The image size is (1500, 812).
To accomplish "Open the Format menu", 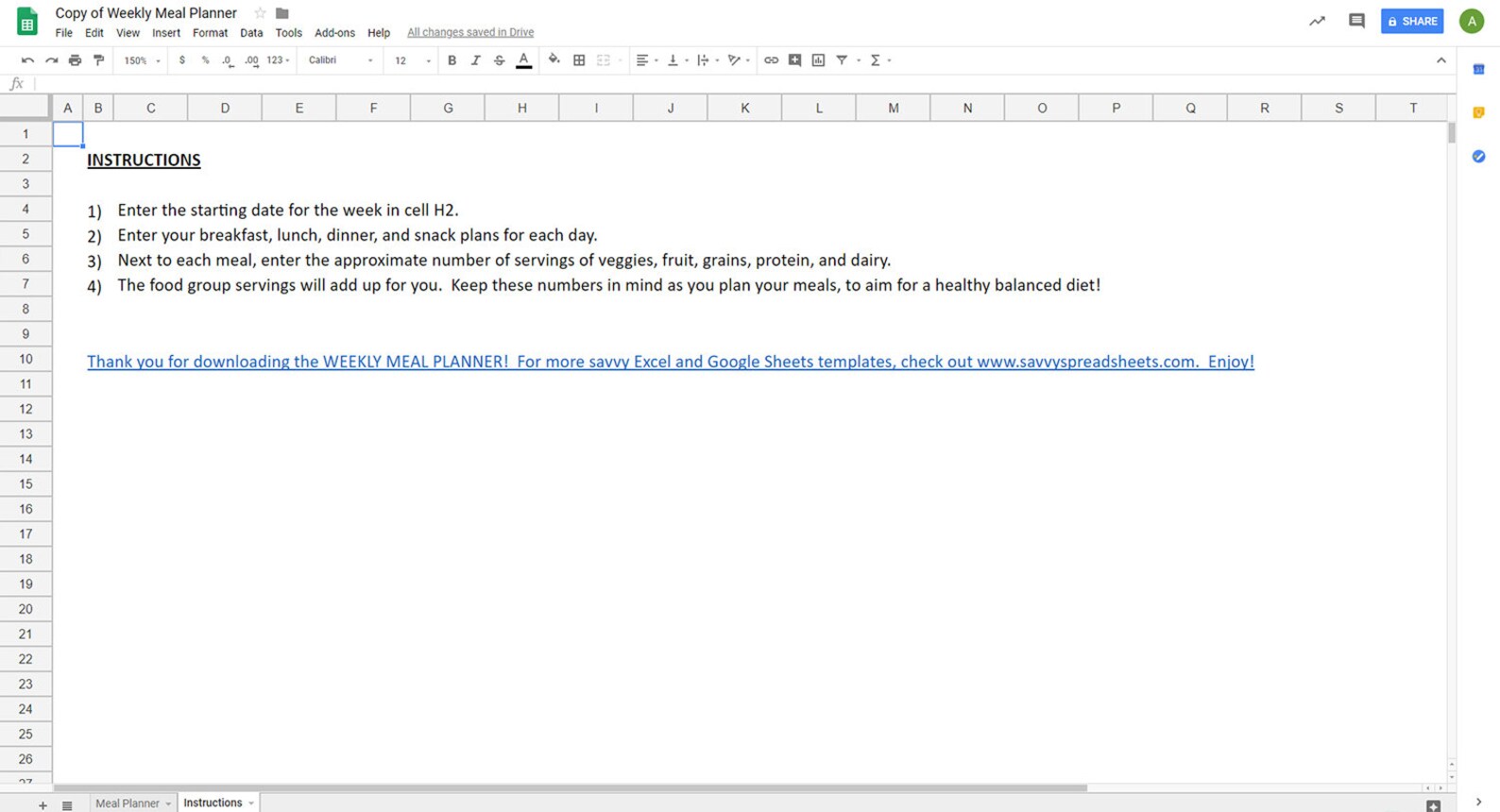I will click(210, 33).
